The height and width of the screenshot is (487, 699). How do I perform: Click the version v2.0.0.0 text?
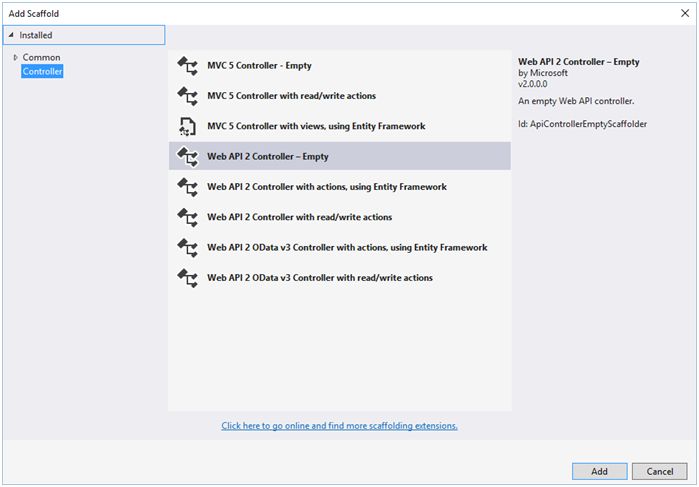point(533,84)
